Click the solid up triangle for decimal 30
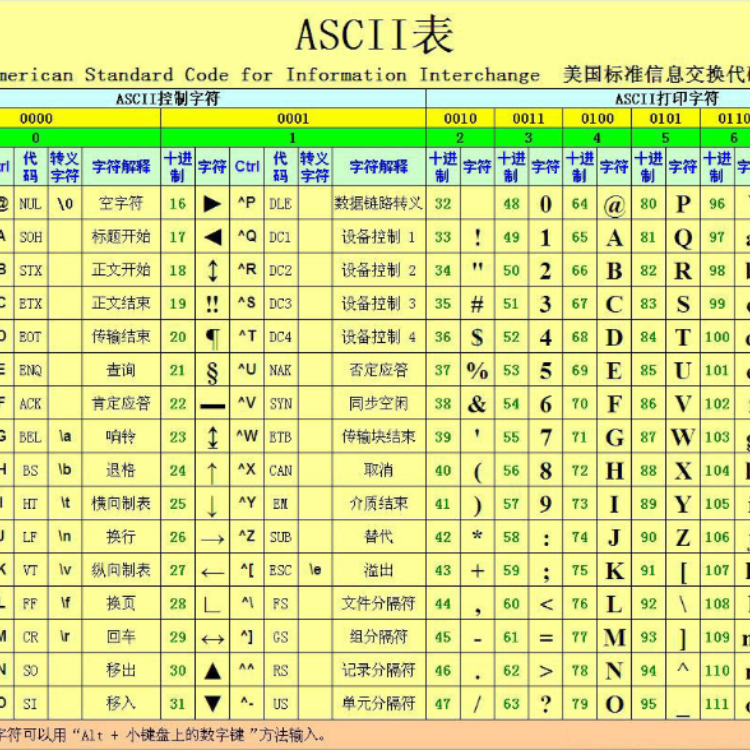The image size is (750, 750). pyautogui.click(x=212, y=671)
